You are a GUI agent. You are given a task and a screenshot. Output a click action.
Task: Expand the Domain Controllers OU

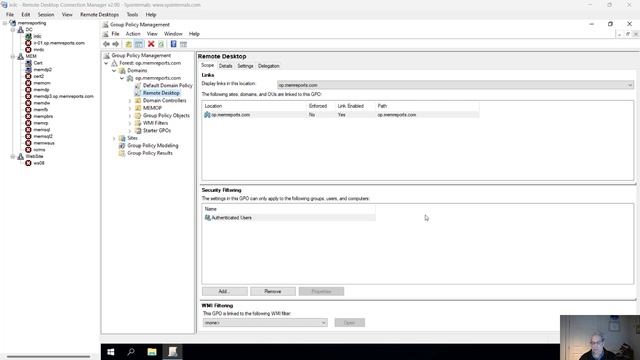click(130, 101)
